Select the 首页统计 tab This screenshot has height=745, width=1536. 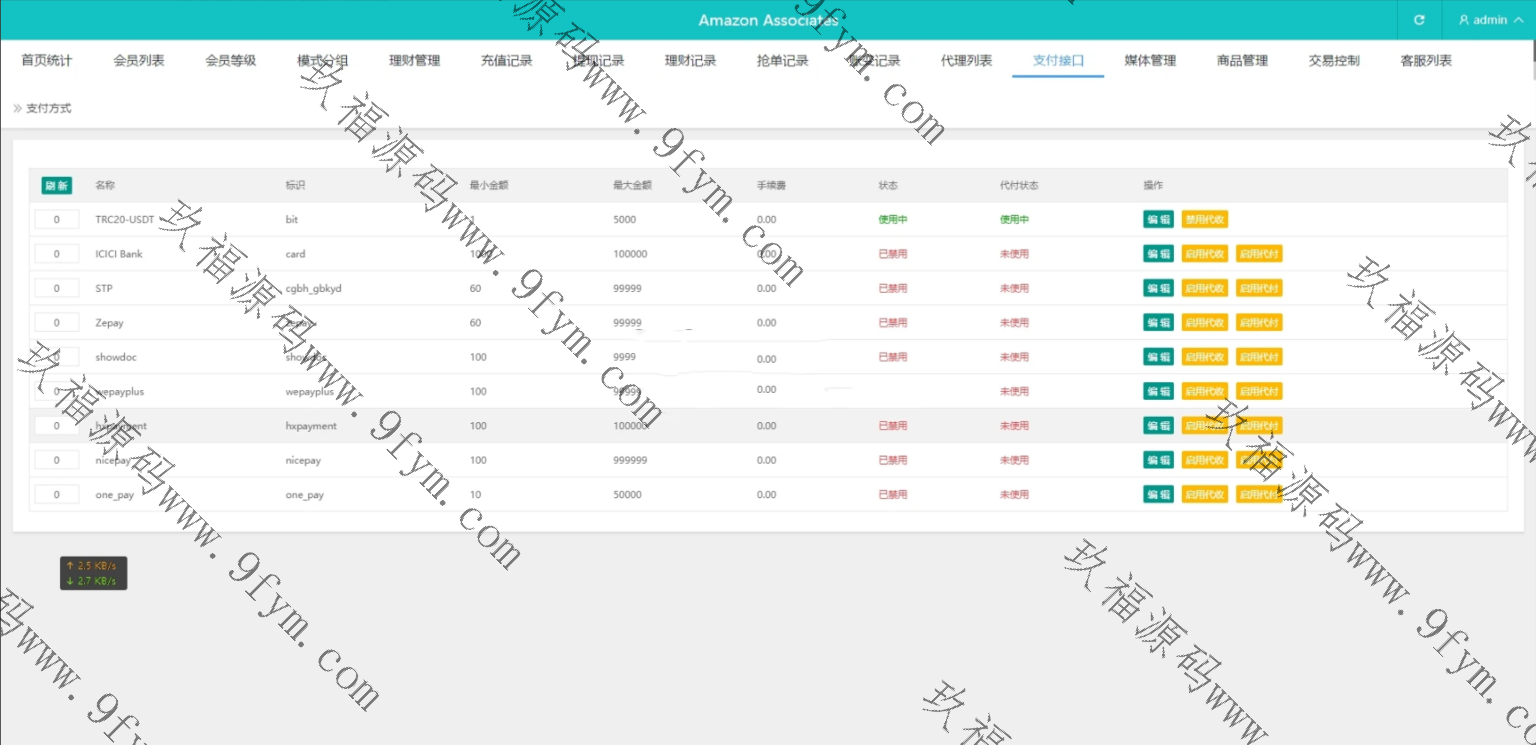[x=47, y=60]
